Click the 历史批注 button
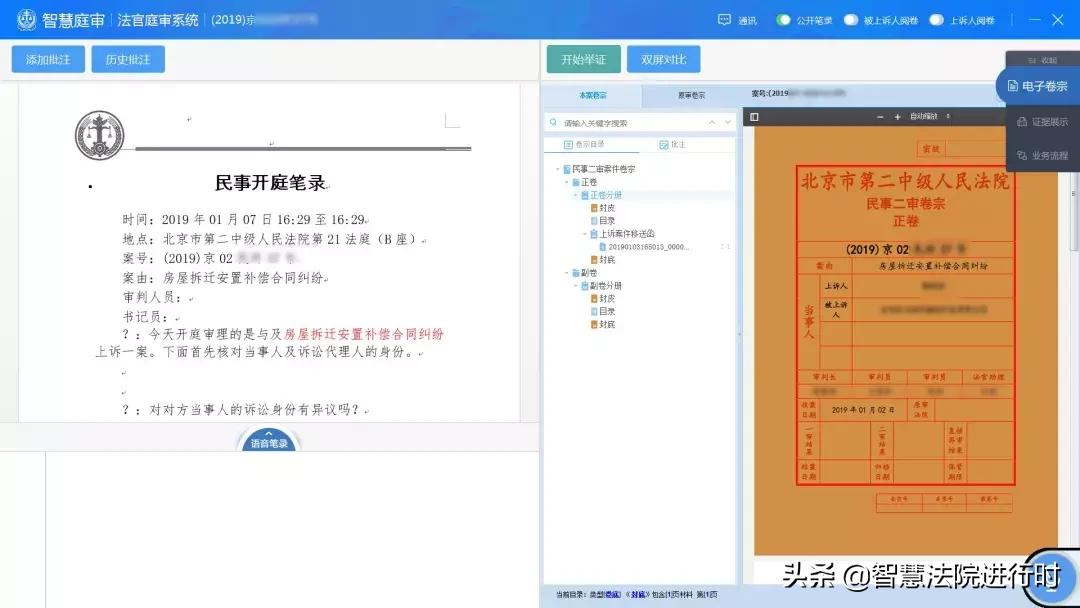 [128, 59]
